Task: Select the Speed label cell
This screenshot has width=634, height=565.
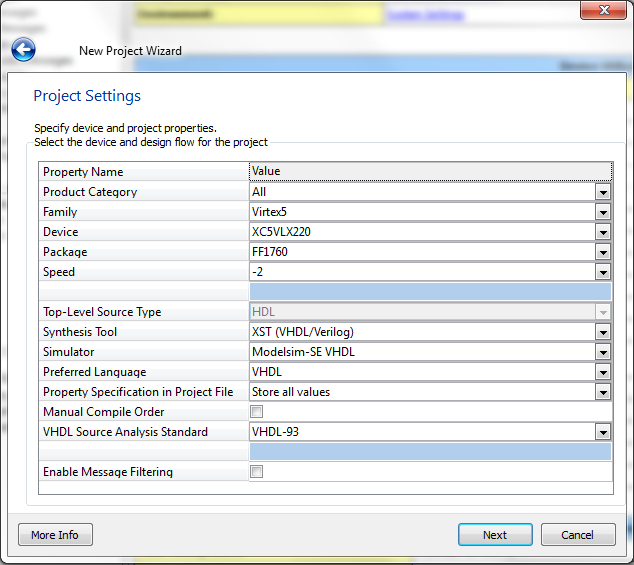Action: point(144,272)
